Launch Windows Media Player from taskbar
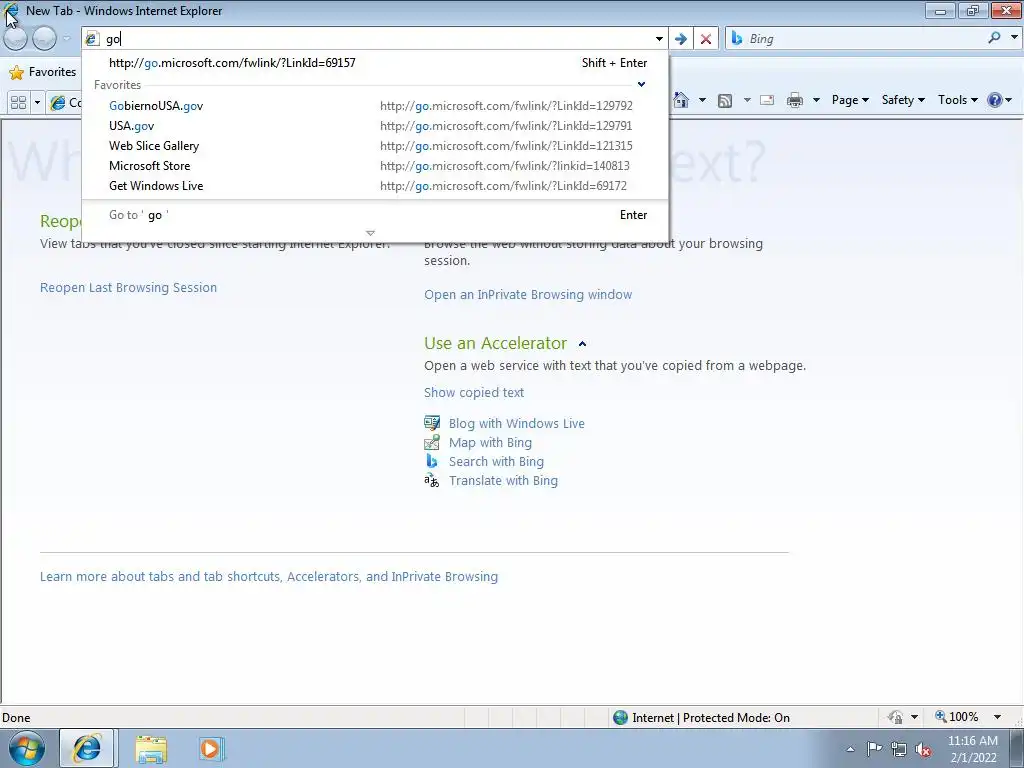 (211, 749)
